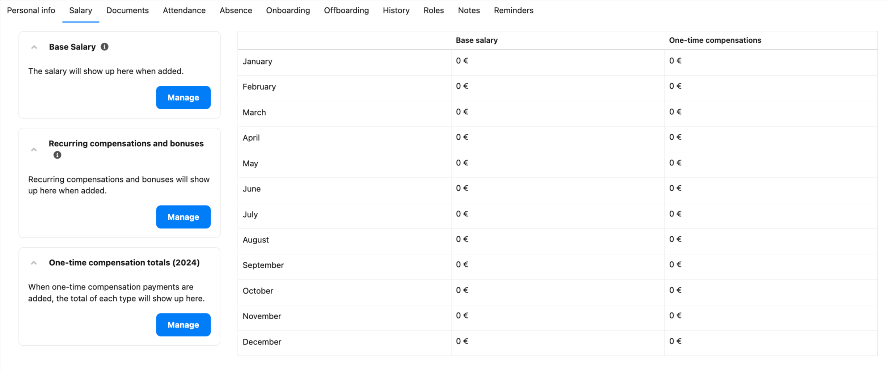Click info icon next to Base Salary
The height and width of the screenshot is (372, 890).
[x=104, y=47]
